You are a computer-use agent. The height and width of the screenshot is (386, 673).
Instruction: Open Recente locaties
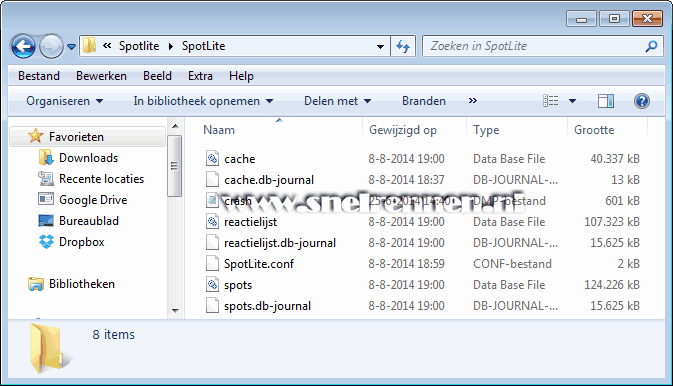pos(101,179)
